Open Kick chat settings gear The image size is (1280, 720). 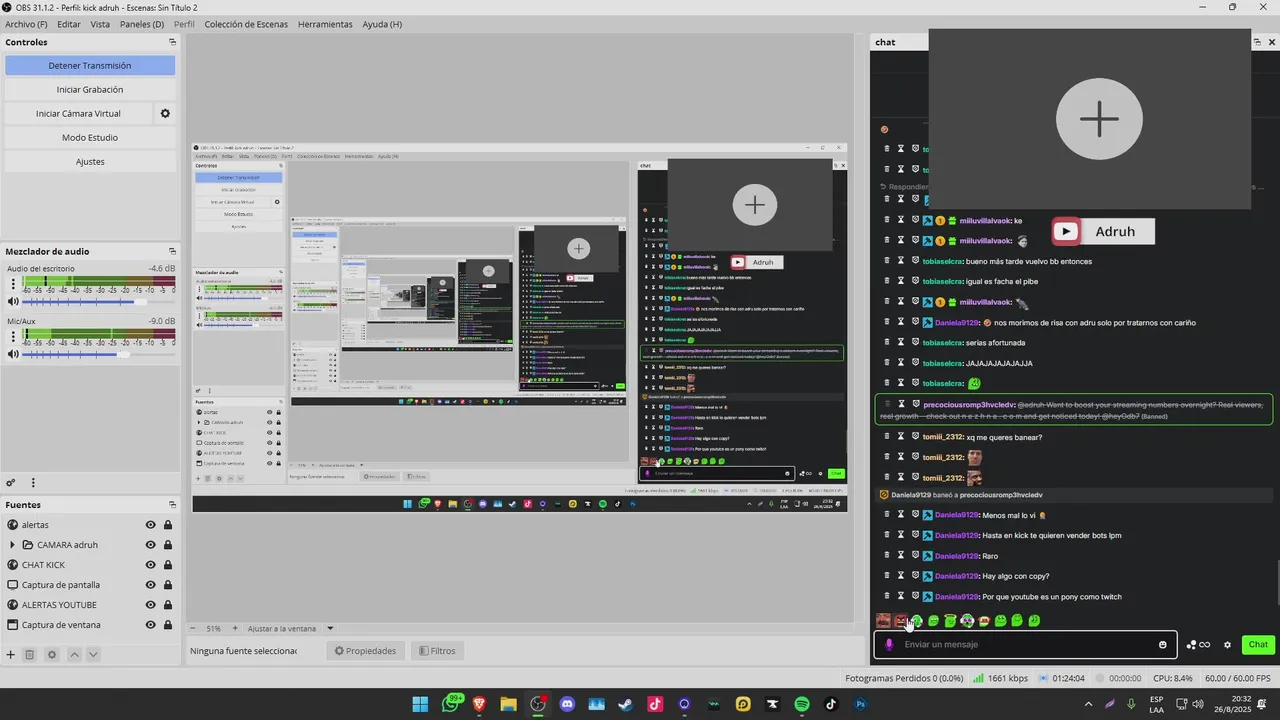[x=1227, y=645]
